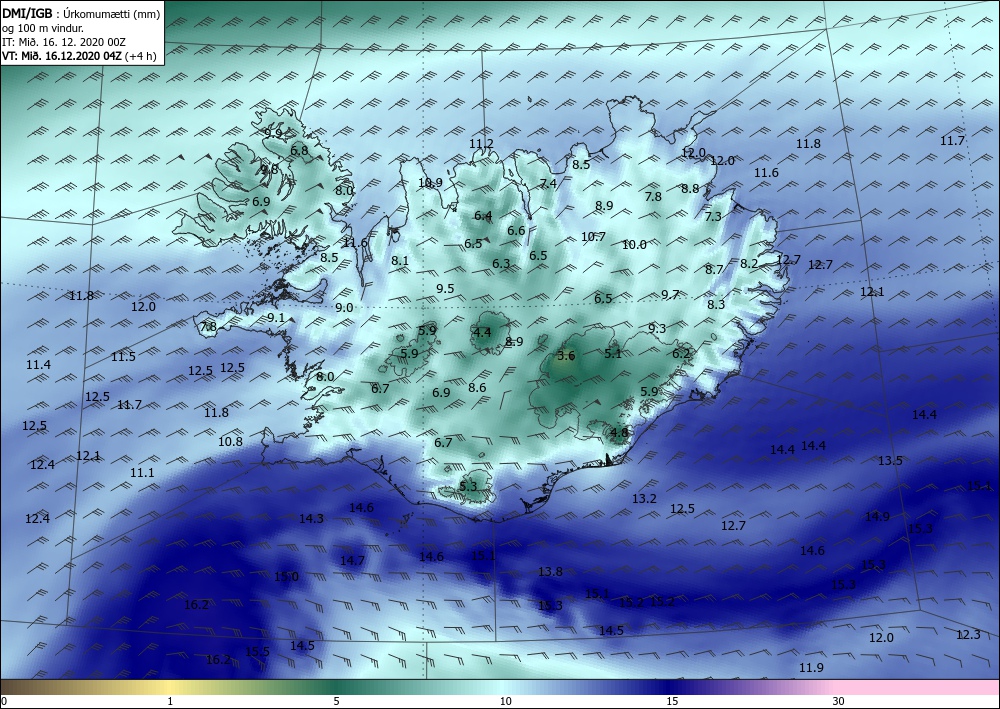Click the map value 11.2 off the north coast
Screen dimensions: 1000x709
pos(482,143)
